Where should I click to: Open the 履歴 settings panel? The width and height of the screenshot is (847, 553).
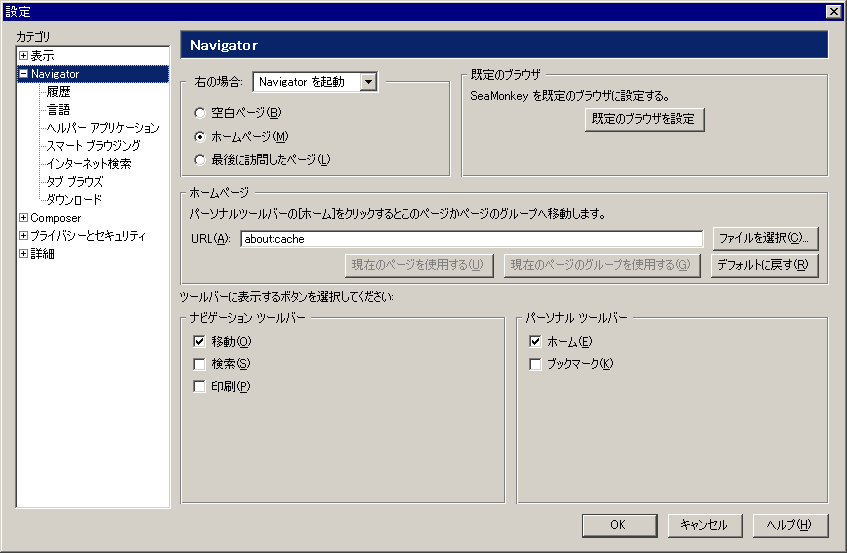58,92
